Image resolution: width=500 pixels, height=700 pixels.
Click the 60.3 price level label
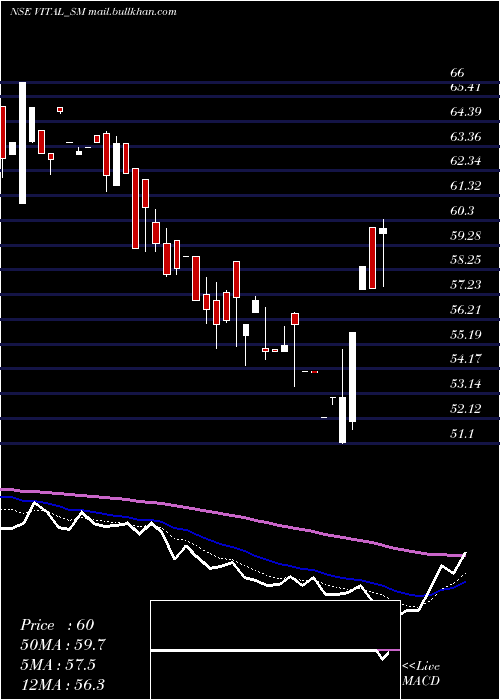[462, 210]
